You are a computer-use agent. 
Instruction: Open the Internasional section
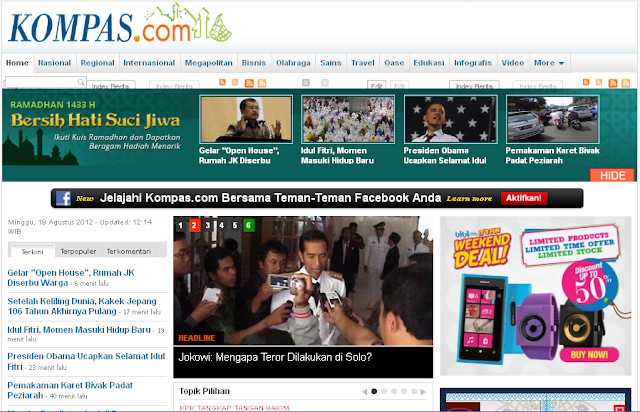point(149,63)
